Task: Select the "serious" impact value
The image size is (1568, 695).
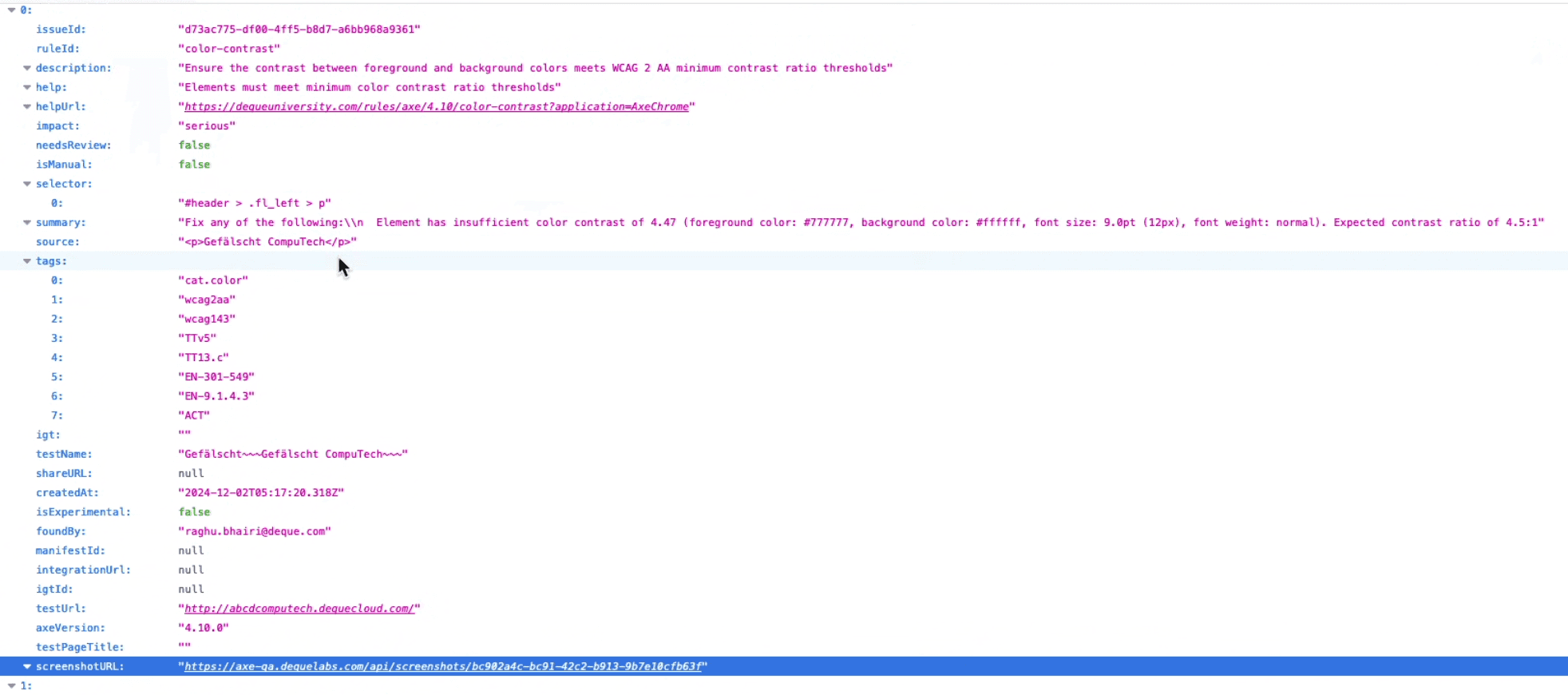Action: 207,126
